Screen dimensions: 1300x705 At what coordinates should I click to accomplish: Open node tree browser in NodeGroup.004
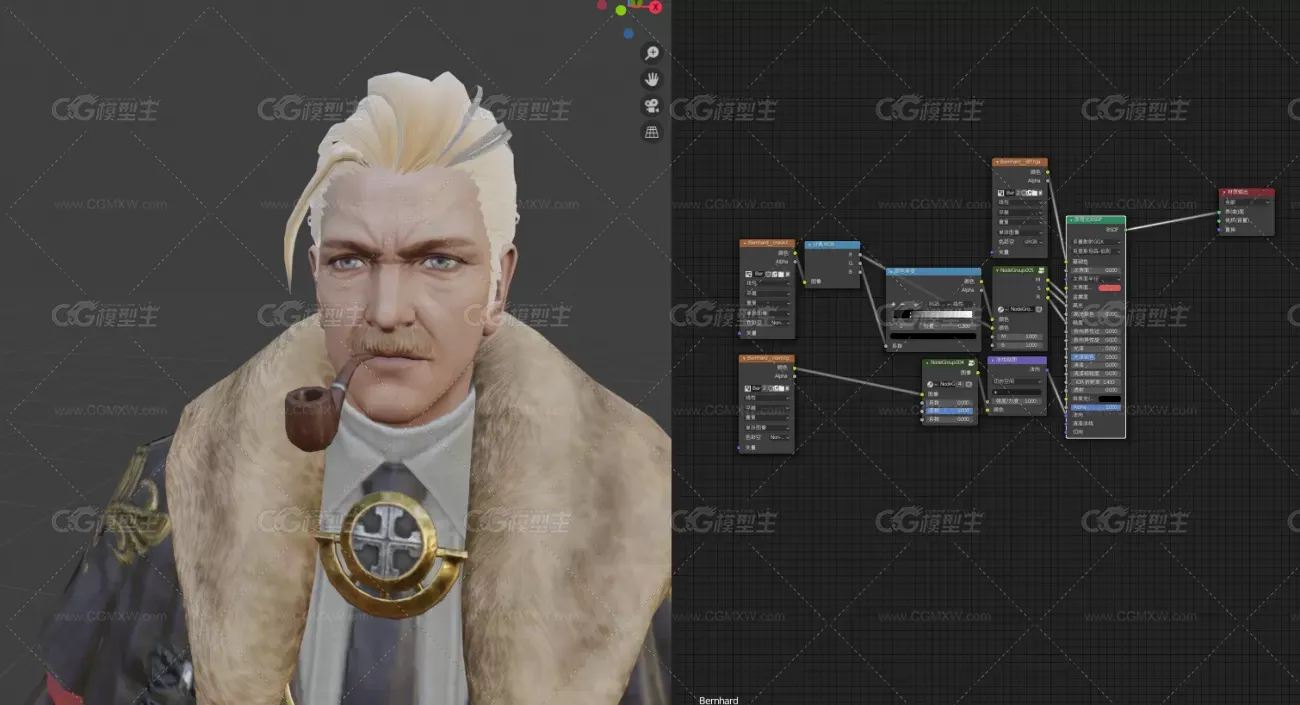pyautogui.click(x=930, y=384)
